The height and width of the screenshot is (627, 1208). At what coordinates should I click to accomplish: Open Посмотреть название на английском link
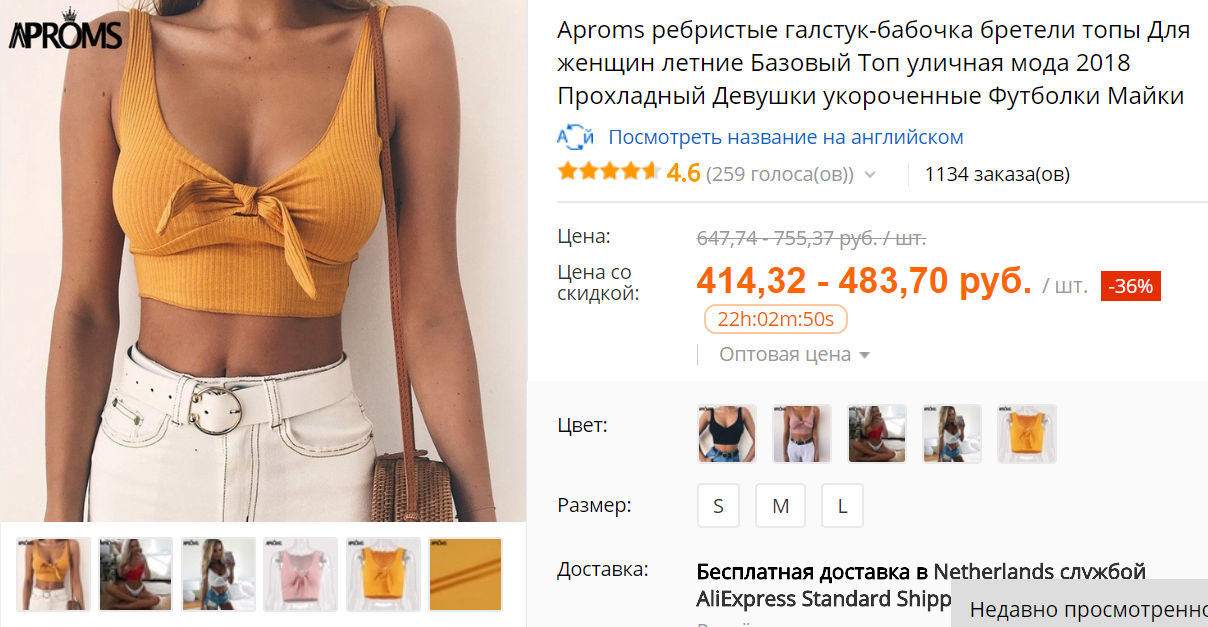(x=786, y=137)
